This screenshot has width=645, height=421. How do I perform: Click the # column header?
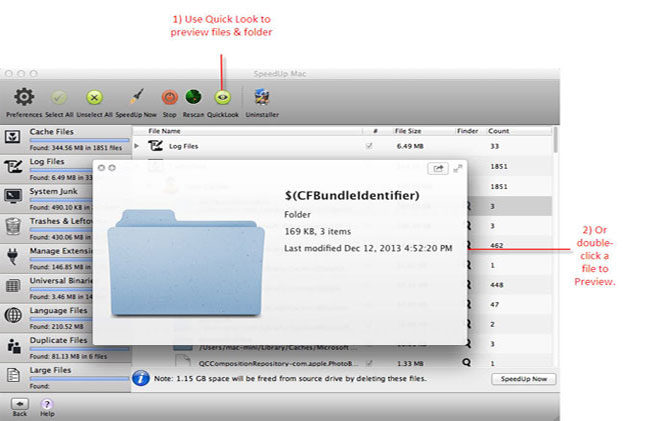point(375,131)
